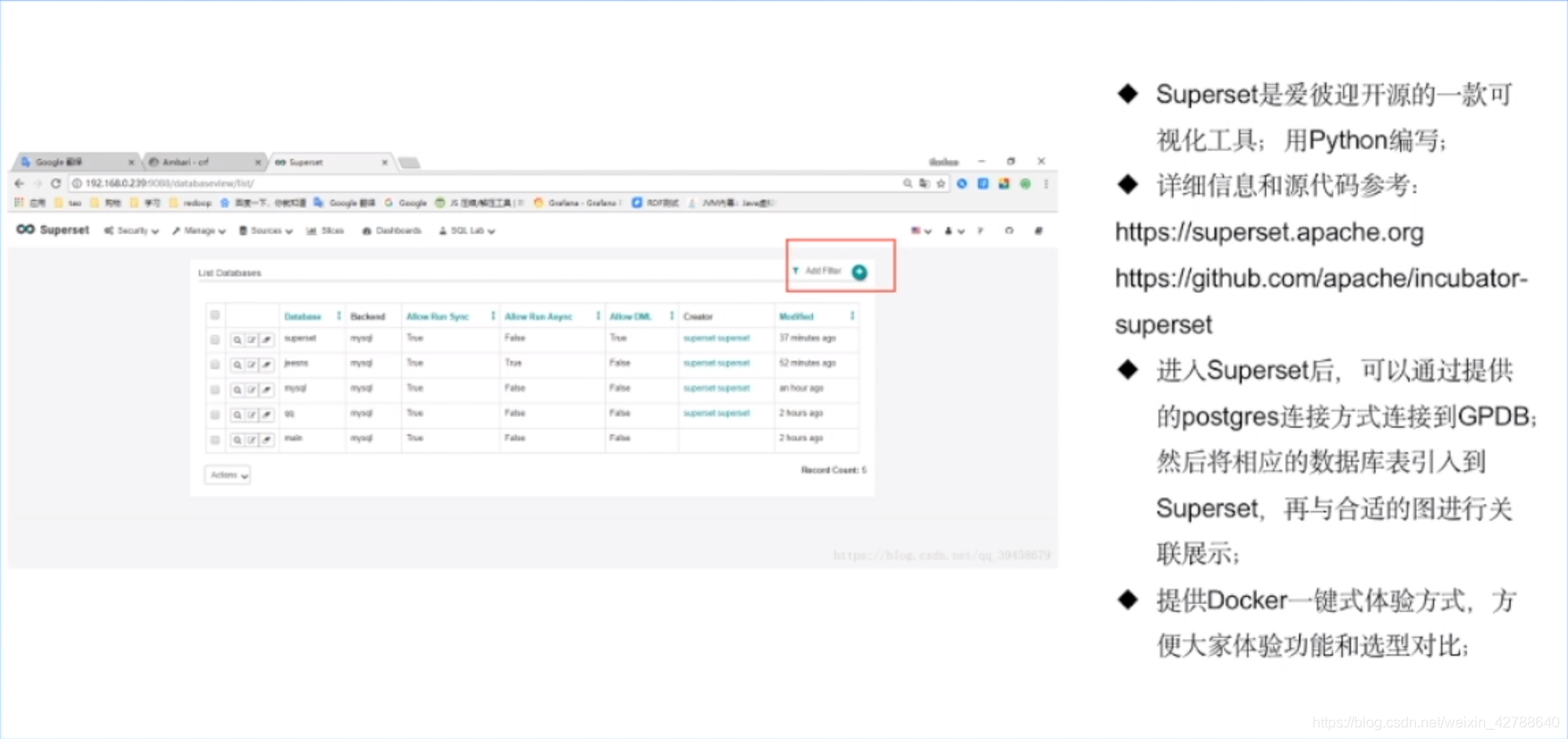Delete the main database record
1568x739 pixels.
267,440
